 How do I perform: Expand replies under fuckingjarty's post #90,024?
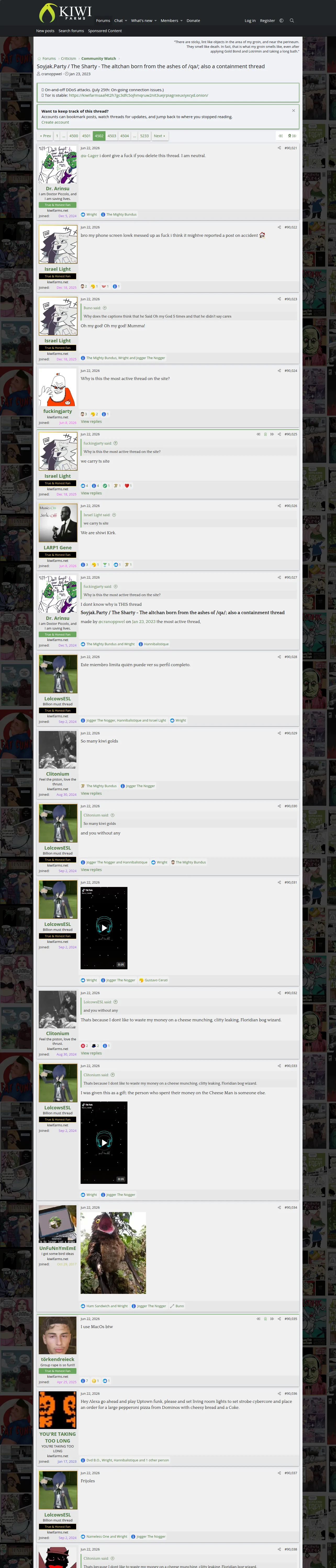[92, 421]
